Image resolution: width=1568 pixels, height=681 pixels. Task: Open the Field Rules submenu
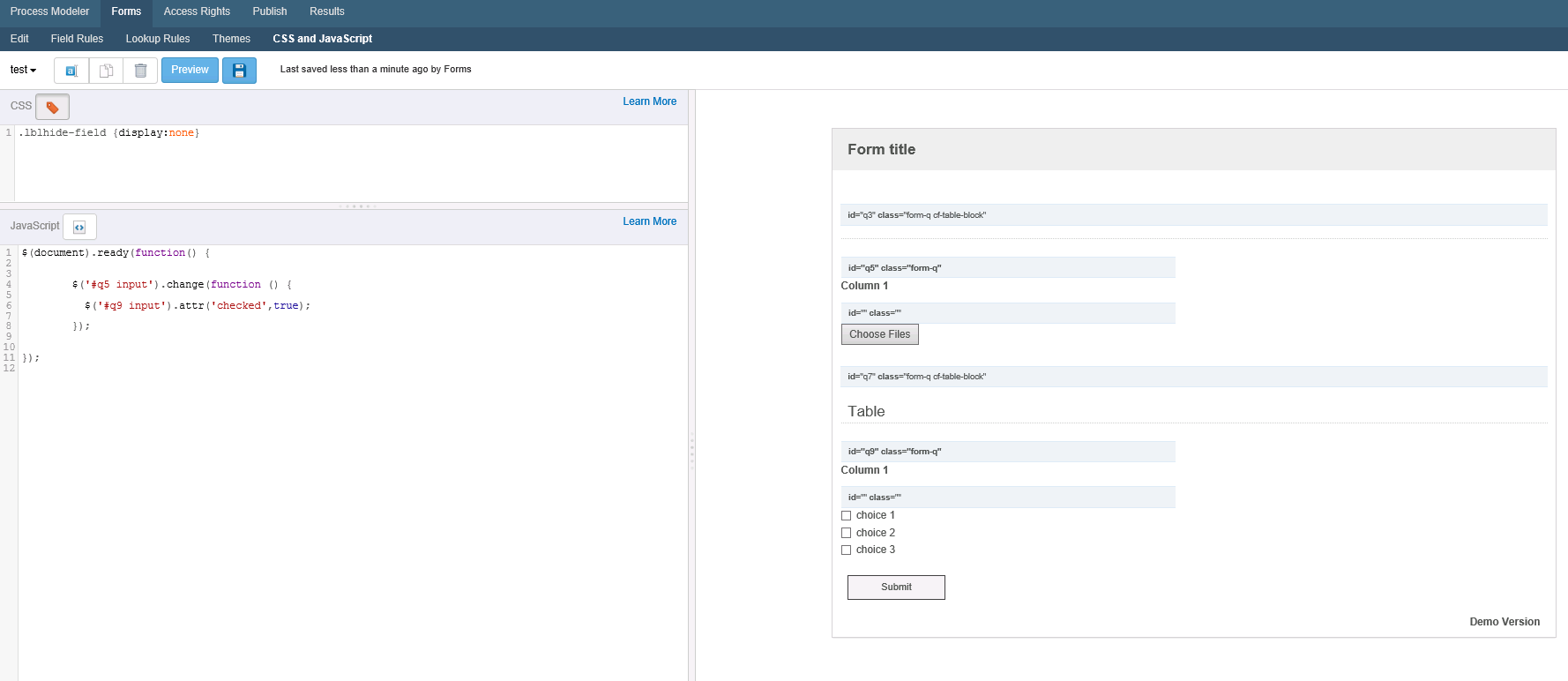pyautogui.click(x=77, y=39)
